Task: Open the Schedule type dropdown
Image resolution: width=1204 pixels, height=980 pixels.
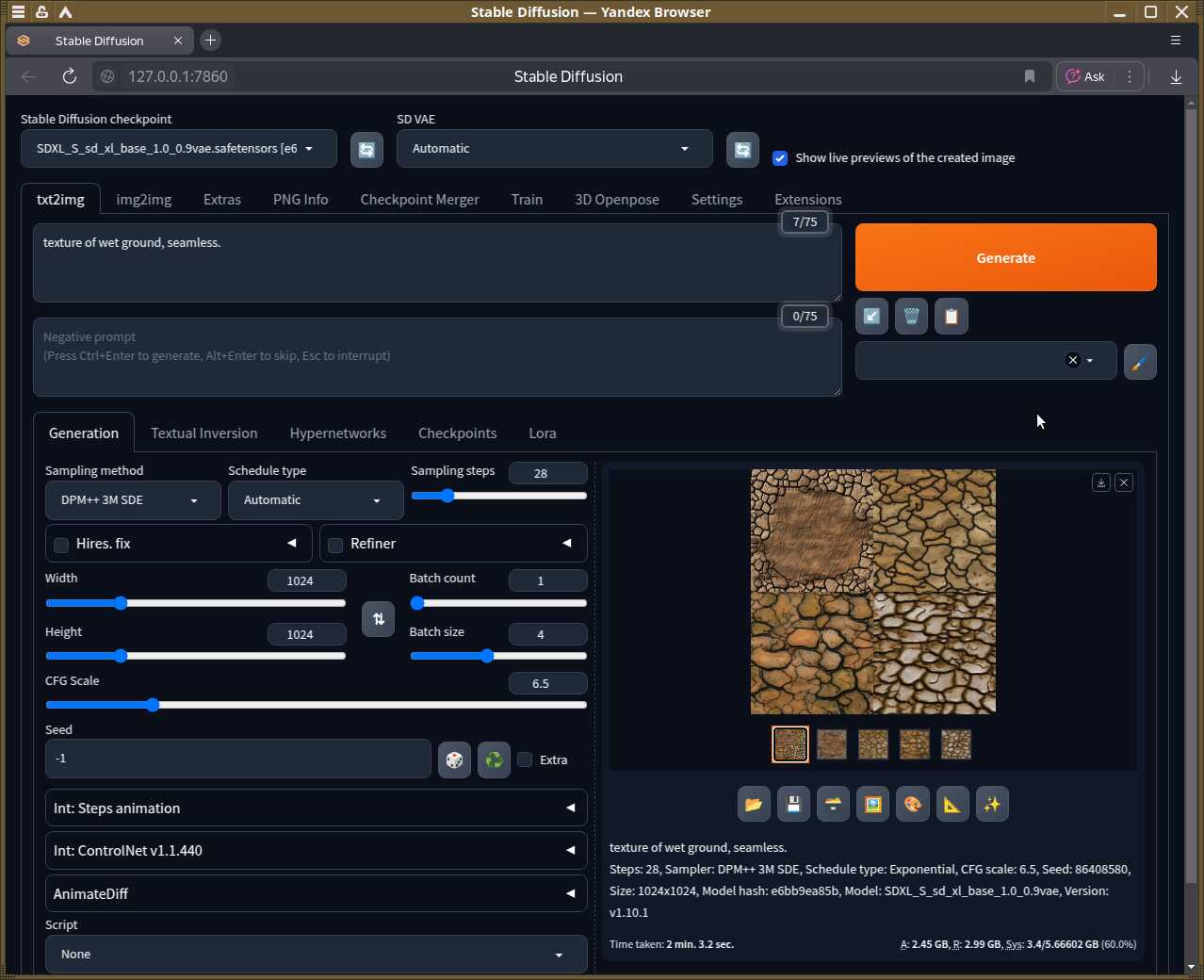Action: point(315,500)
